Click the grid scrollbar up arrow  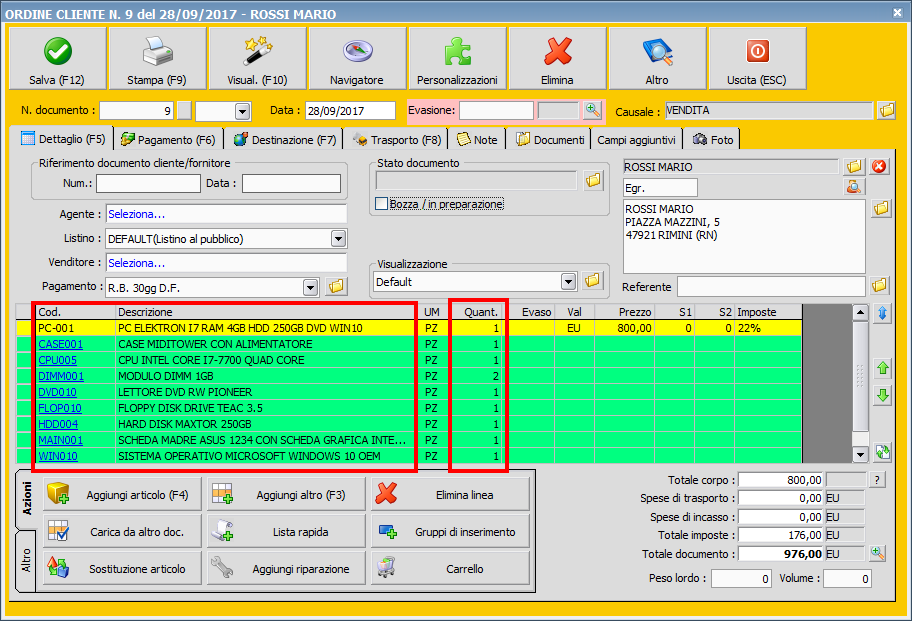click(x=860, y=312)
